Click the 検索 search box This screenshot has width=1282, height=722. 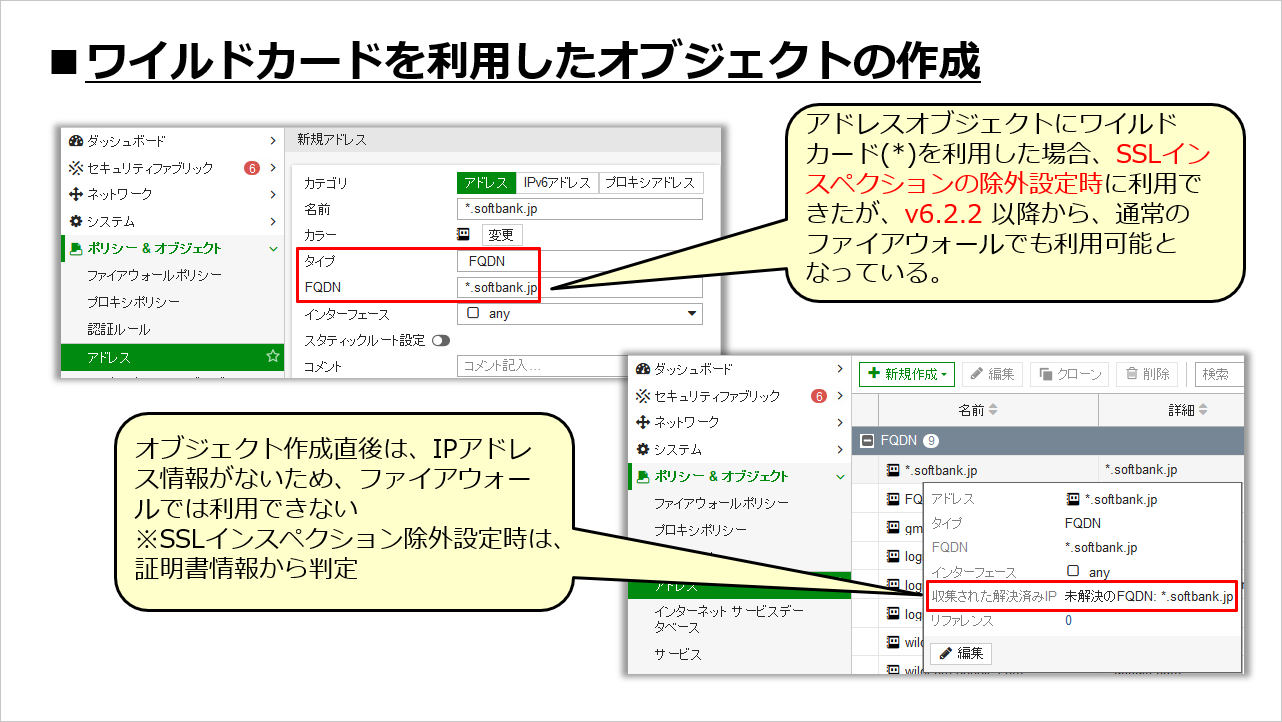click(1219, 374)
